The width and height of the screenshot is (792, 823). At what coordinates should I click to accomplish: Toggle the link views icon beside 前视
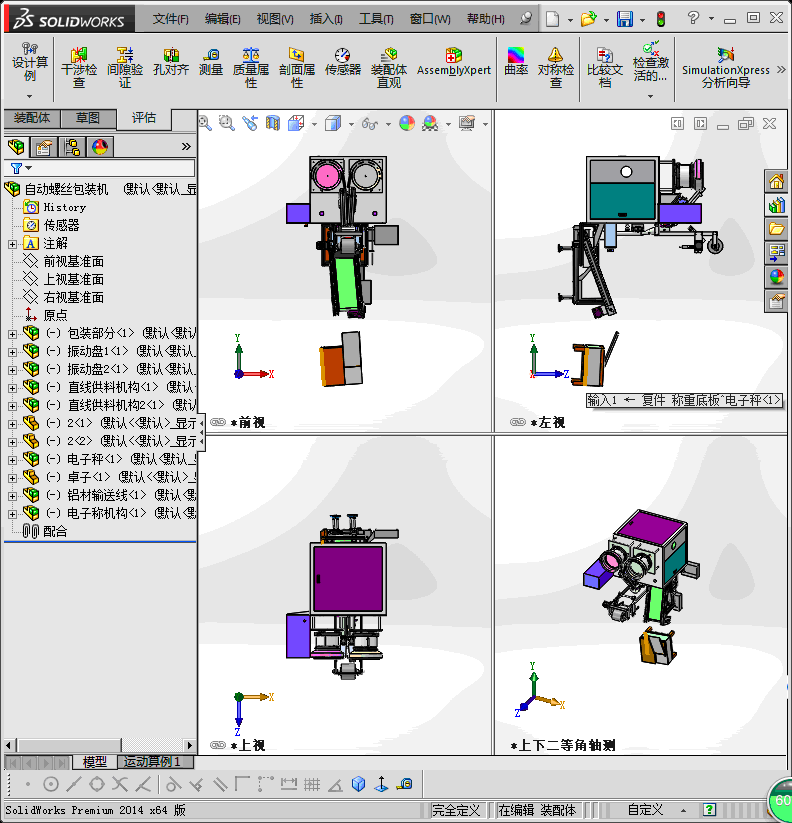pyautogui.click(x=218, y=422)
